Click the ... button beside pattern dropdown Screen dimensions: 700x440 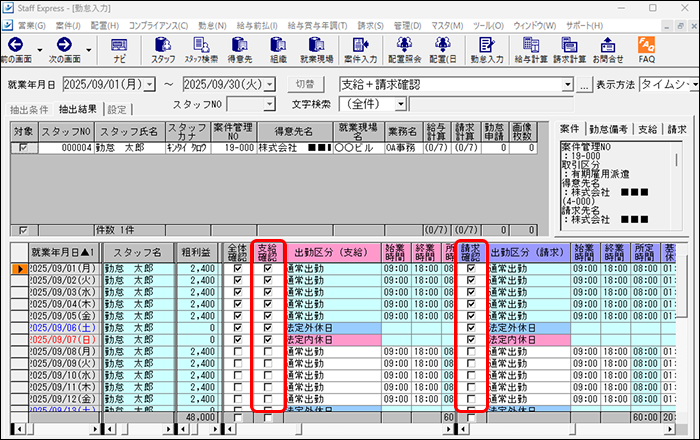(x=583, y=84)
